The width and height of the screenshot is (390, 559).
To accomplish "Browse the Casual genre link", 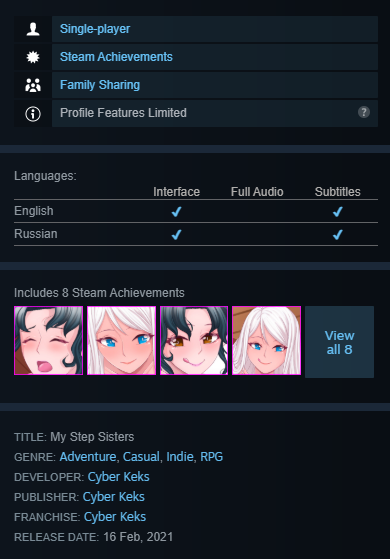I will pyautogui.click(x=141, y=457).
